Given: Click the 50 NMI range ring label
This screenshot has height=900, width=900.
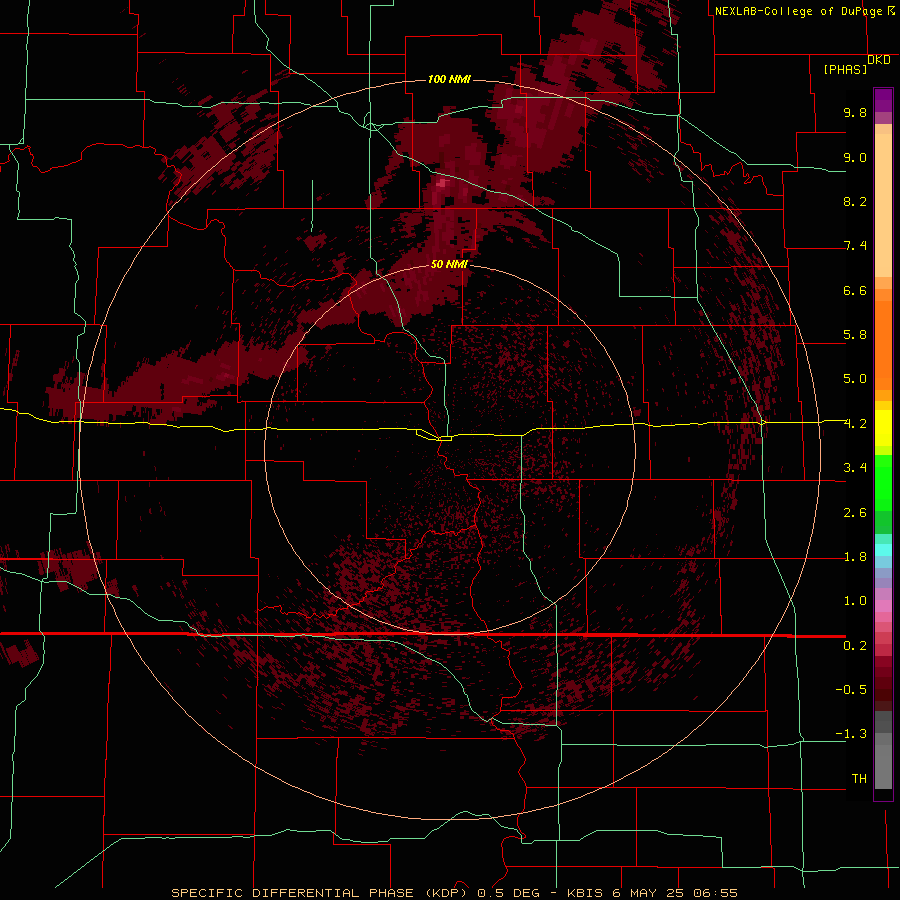Looking at the screenshot, I should [x=449, y=264].
